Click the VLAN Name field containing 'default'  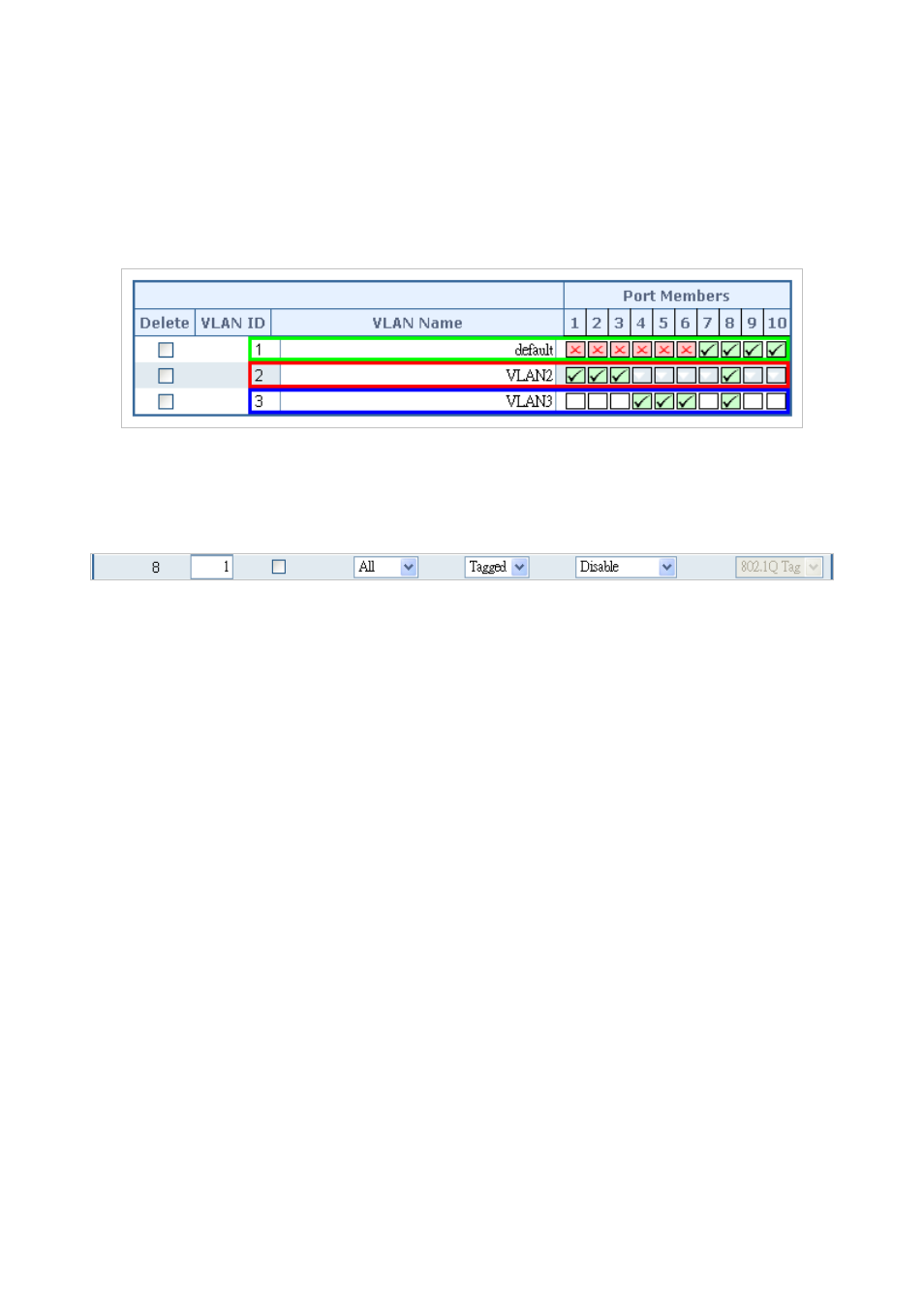click(x=417, y=350)
